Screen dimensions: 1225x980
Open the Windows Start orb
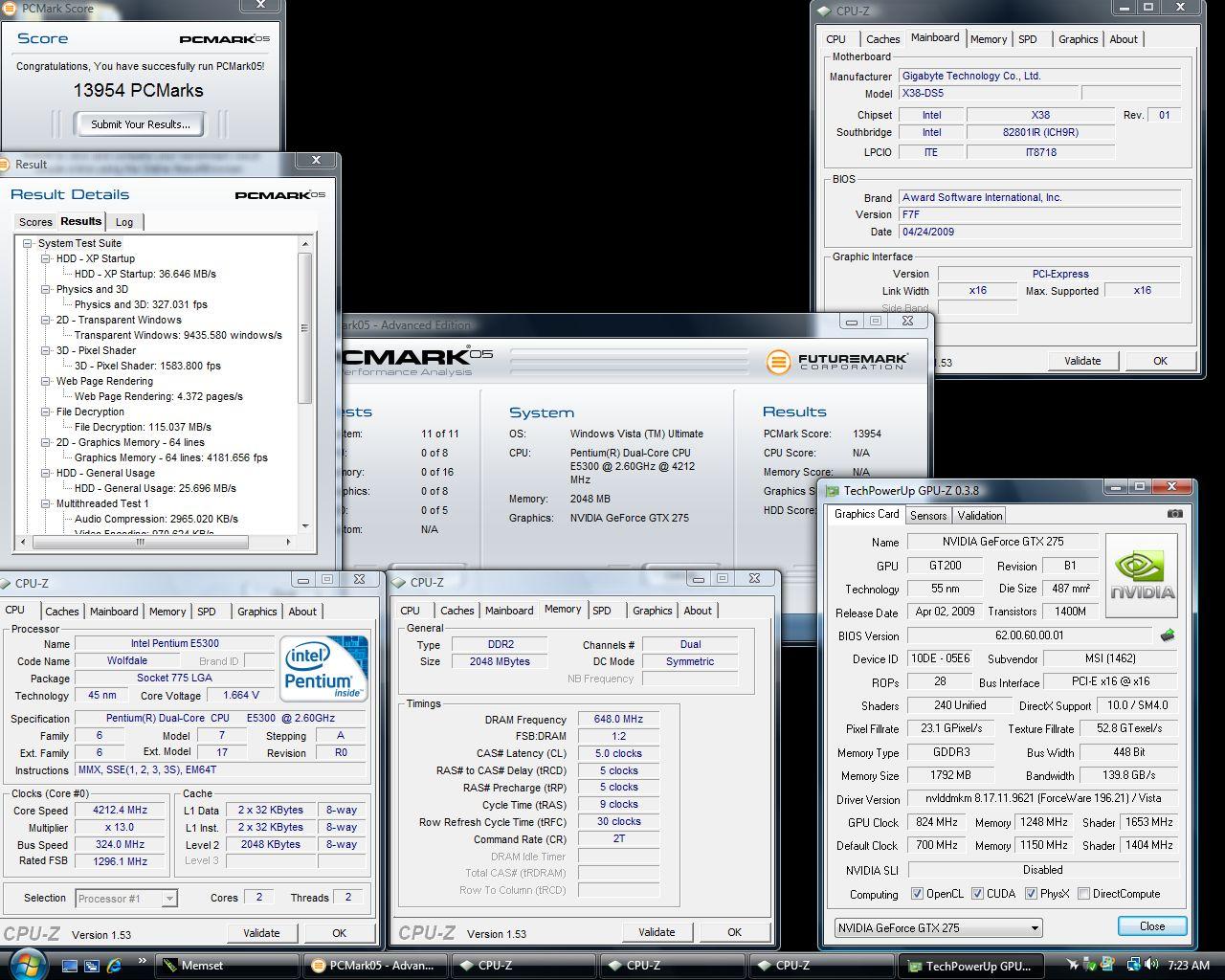click(x=27, y=965)
